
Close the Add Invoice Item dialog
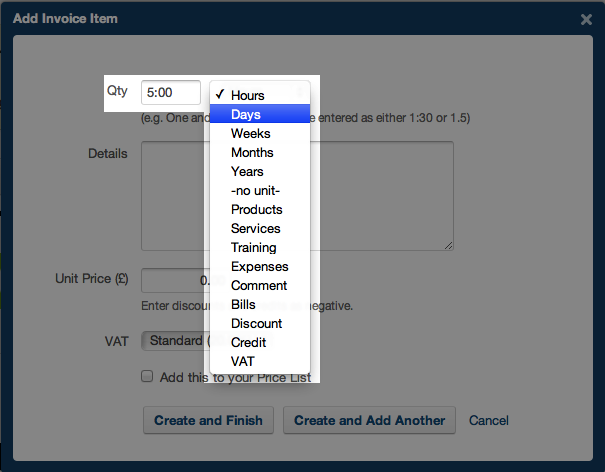click(586, 19)
